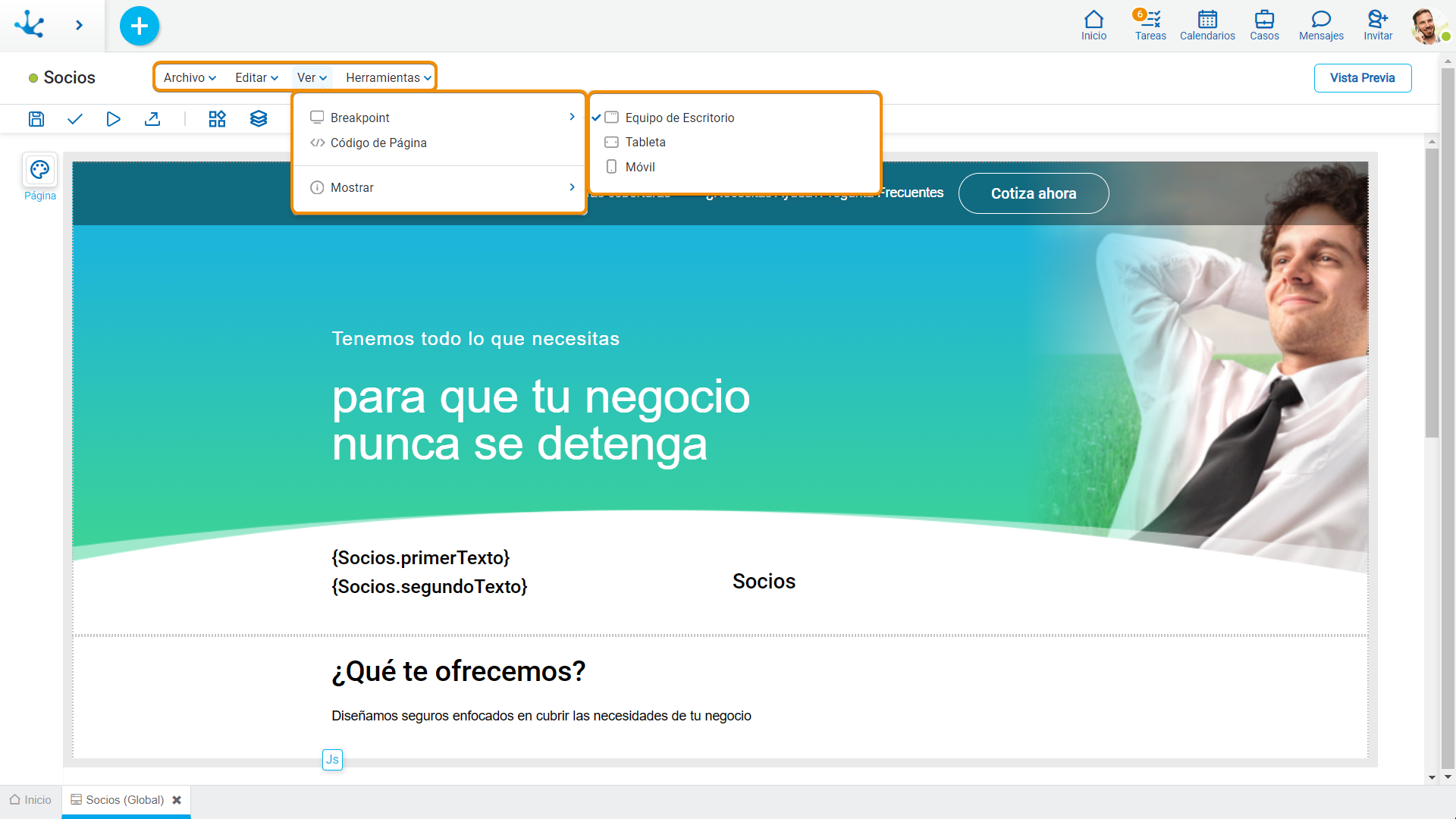Click the Cotiza ahora button
The width and height of the screenshot is (1456, 819).
tap(1033, 193)
